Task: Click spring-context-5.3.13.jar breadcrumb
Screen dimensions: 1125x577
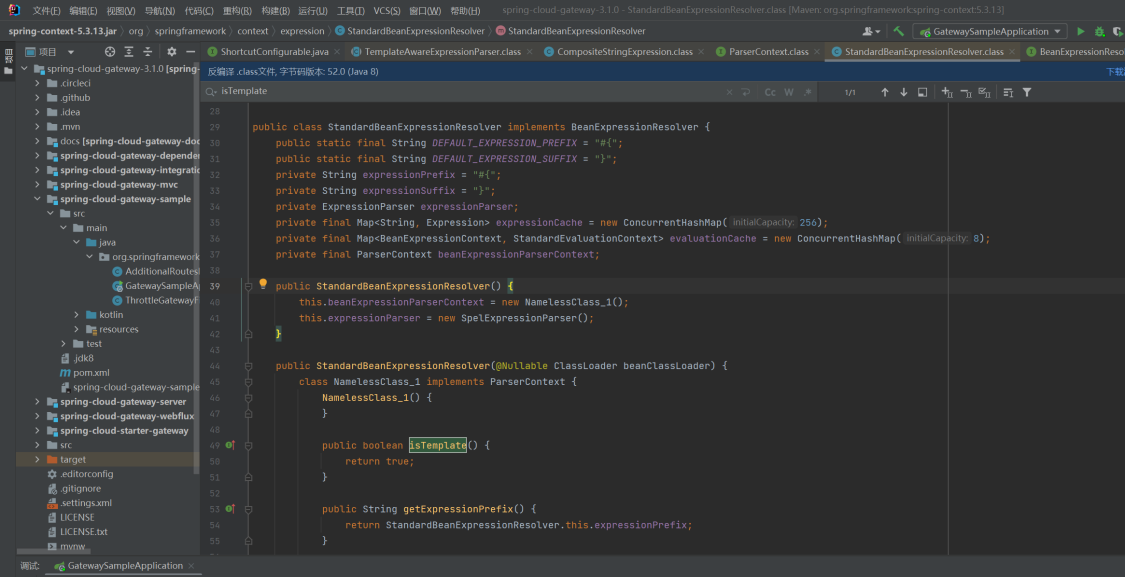Action: (64, 31)
